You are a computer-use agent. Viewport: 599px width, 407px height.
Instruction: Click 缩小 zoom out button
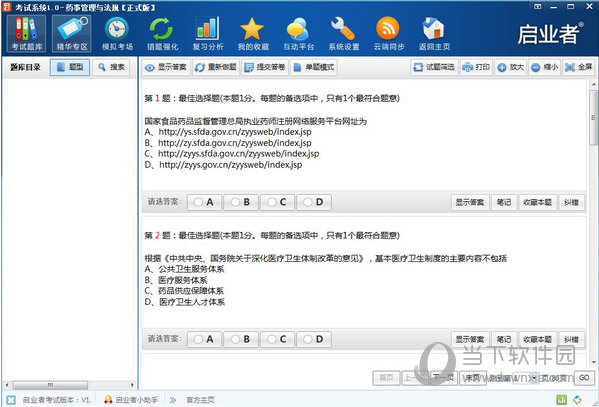[x=544, y=67]
